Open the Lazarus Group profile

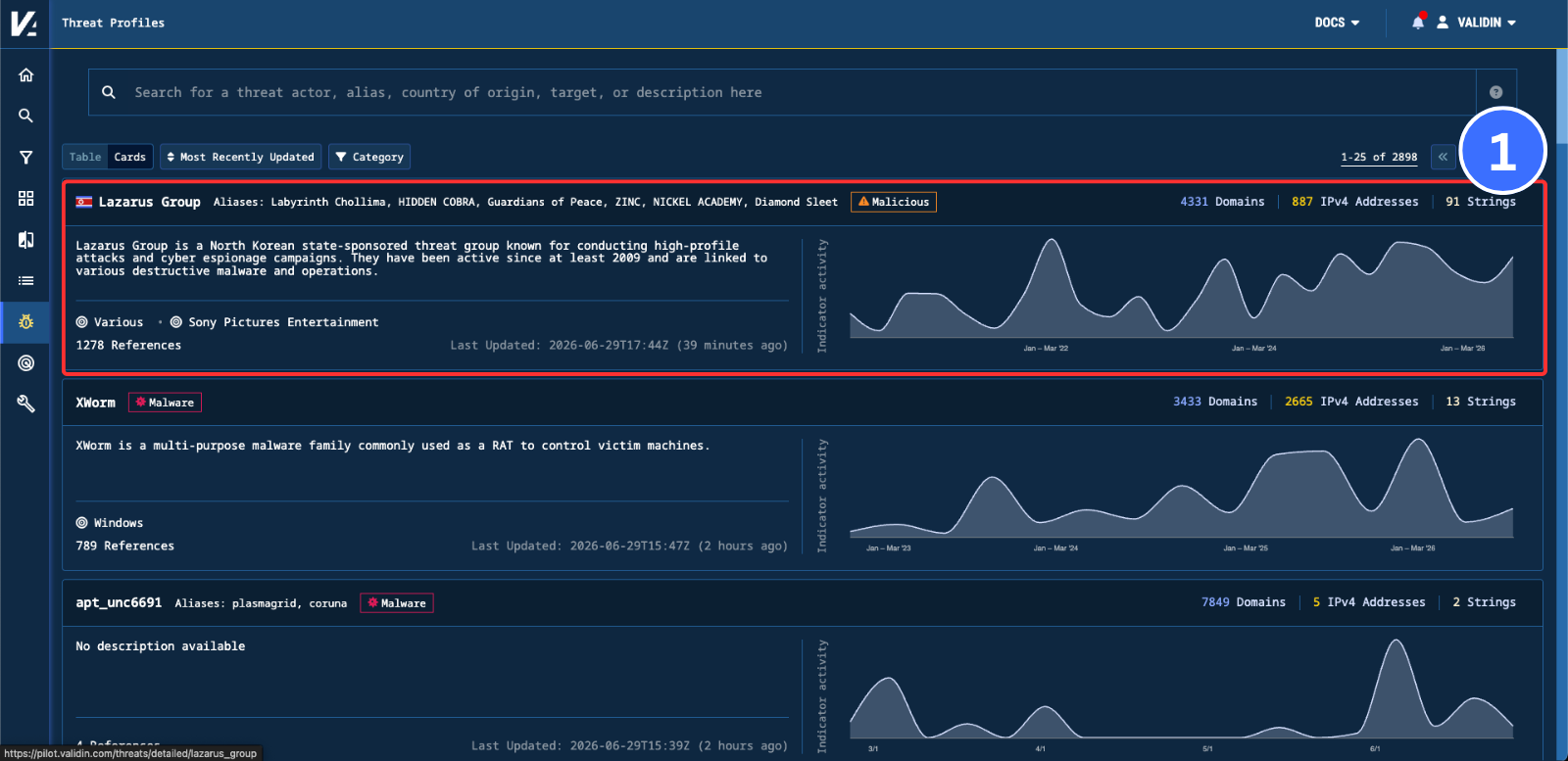pos(149,202)
